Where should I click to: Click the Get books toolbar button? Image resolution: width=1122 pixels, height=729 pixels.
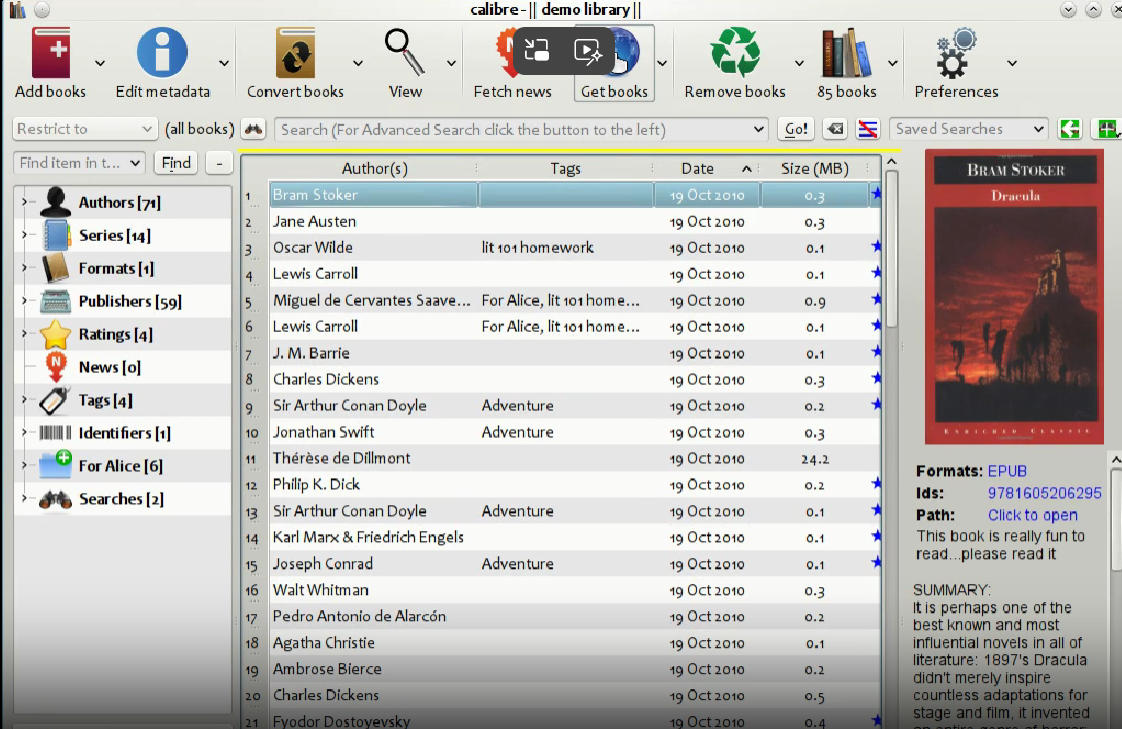614,63
